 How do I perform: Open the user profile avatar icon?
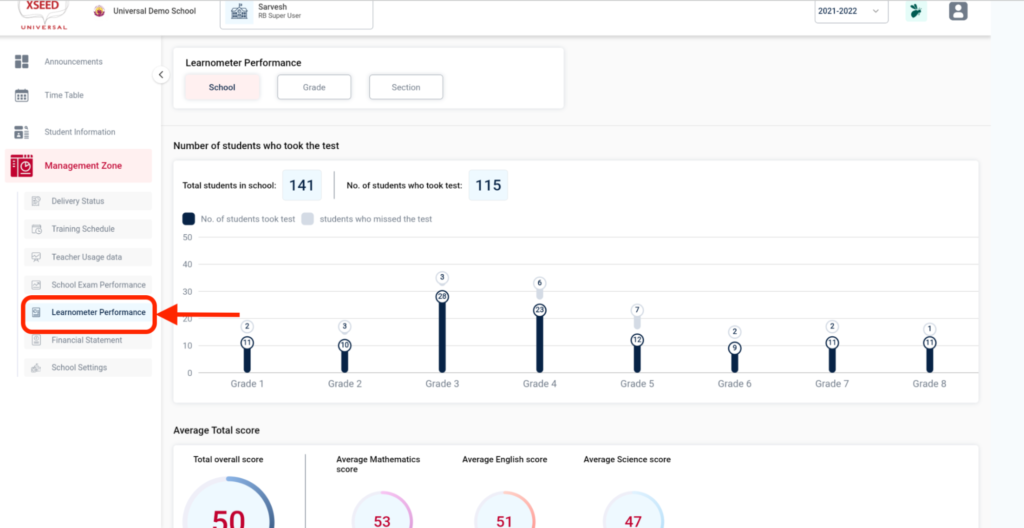(958, 11)
